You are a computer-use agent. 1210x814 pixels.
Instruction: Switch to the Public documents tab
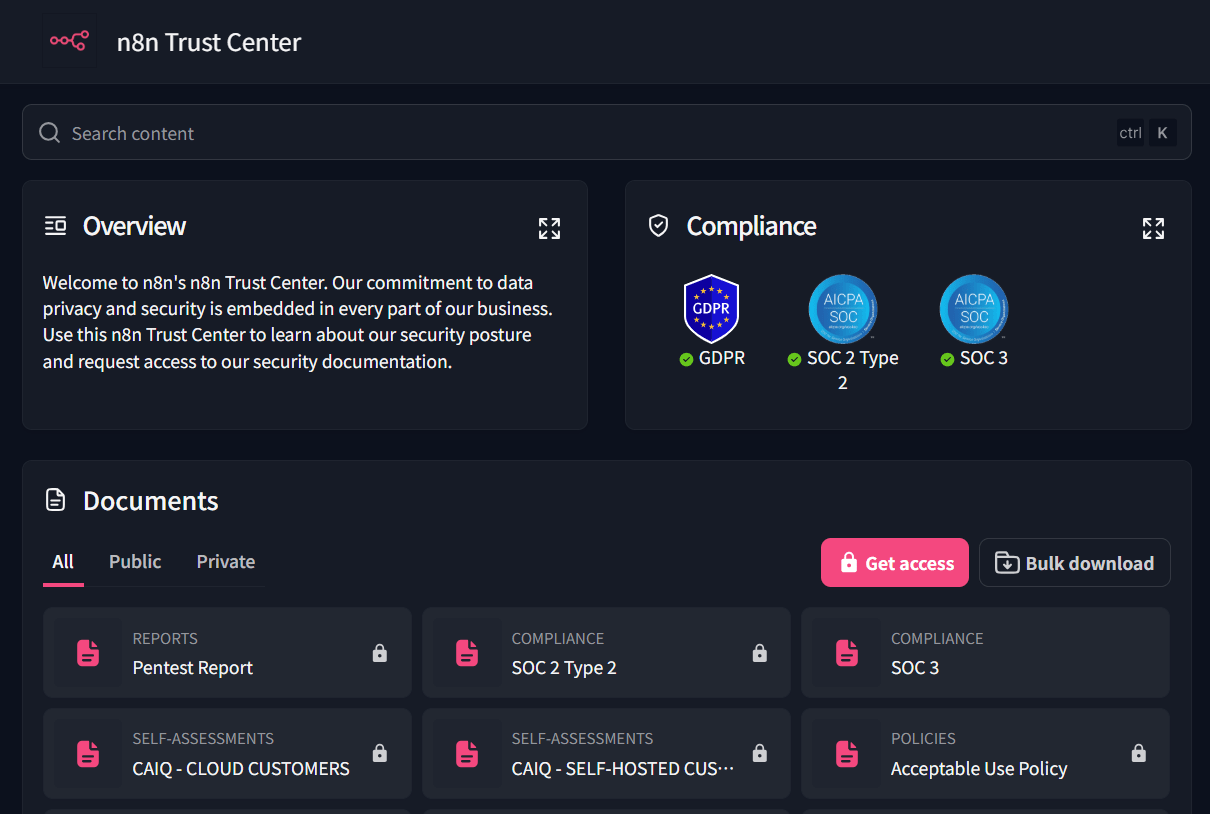(135, 562)
